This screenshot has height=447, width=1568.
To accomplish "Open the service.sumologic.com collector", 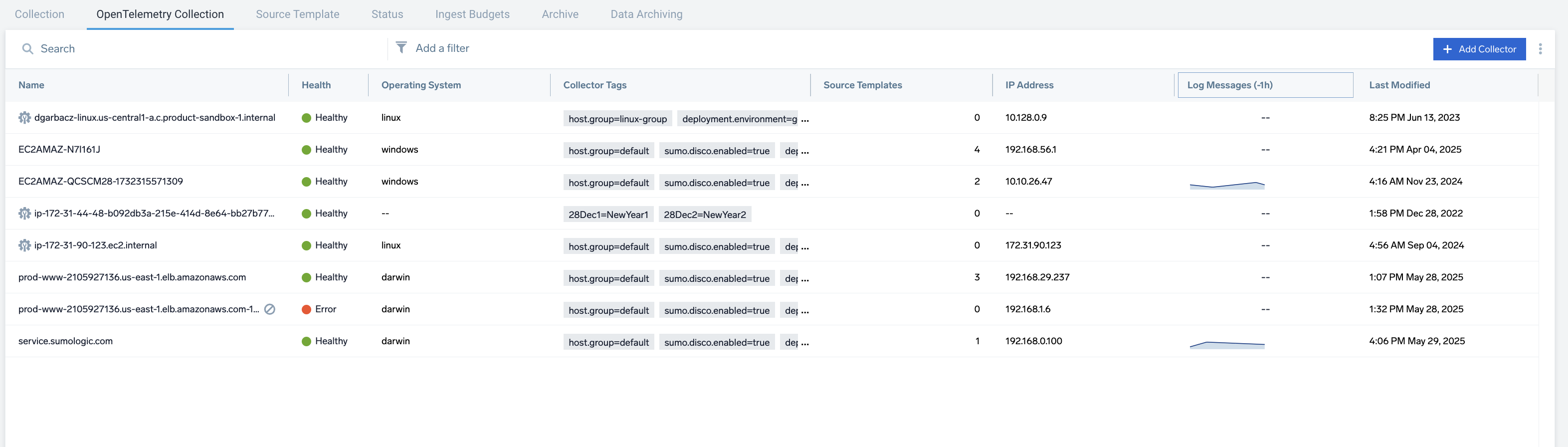I will pyautogui.click(x=65, y=341).
